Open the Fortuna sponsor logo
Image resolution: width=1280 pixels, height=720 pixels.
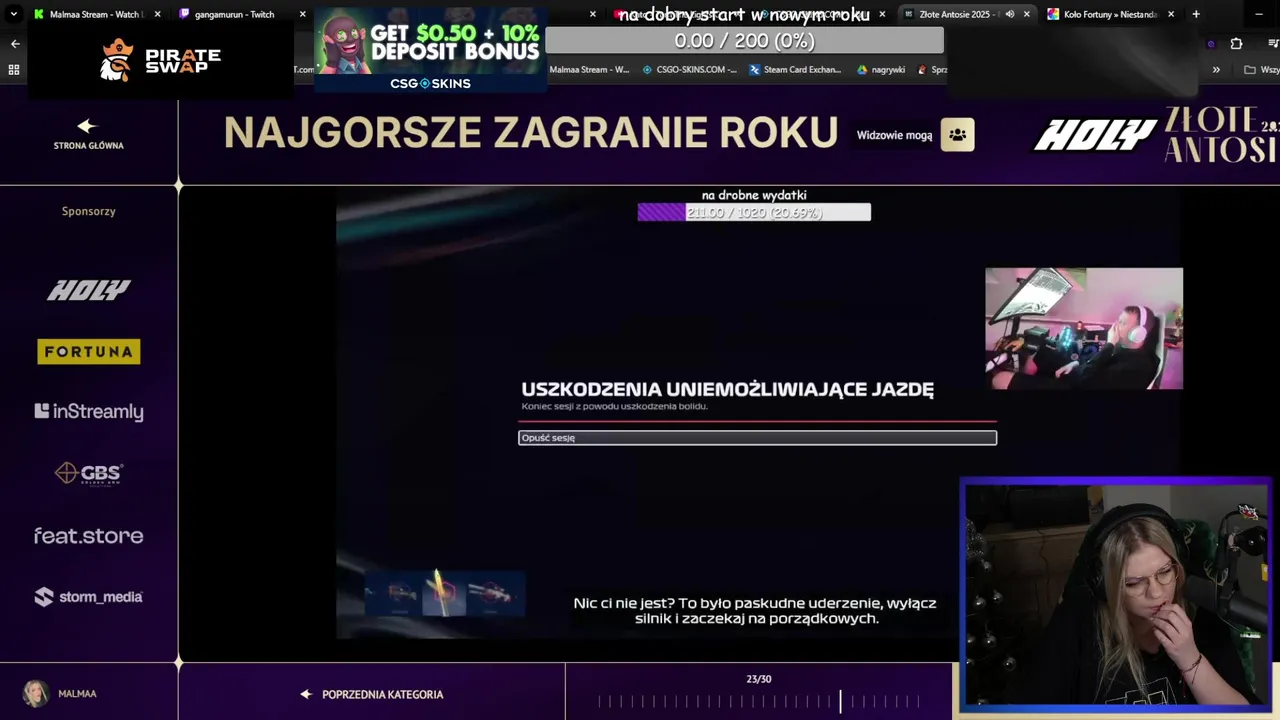(x=89, y=351)
